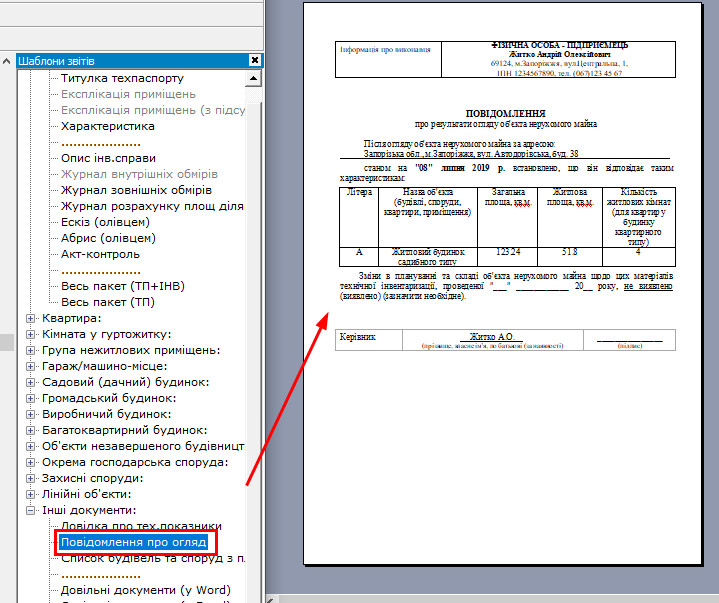This screenshot has width=719, height=603.
Task: Select Багатоквартирний будинок: label
Action: [125, 430]
